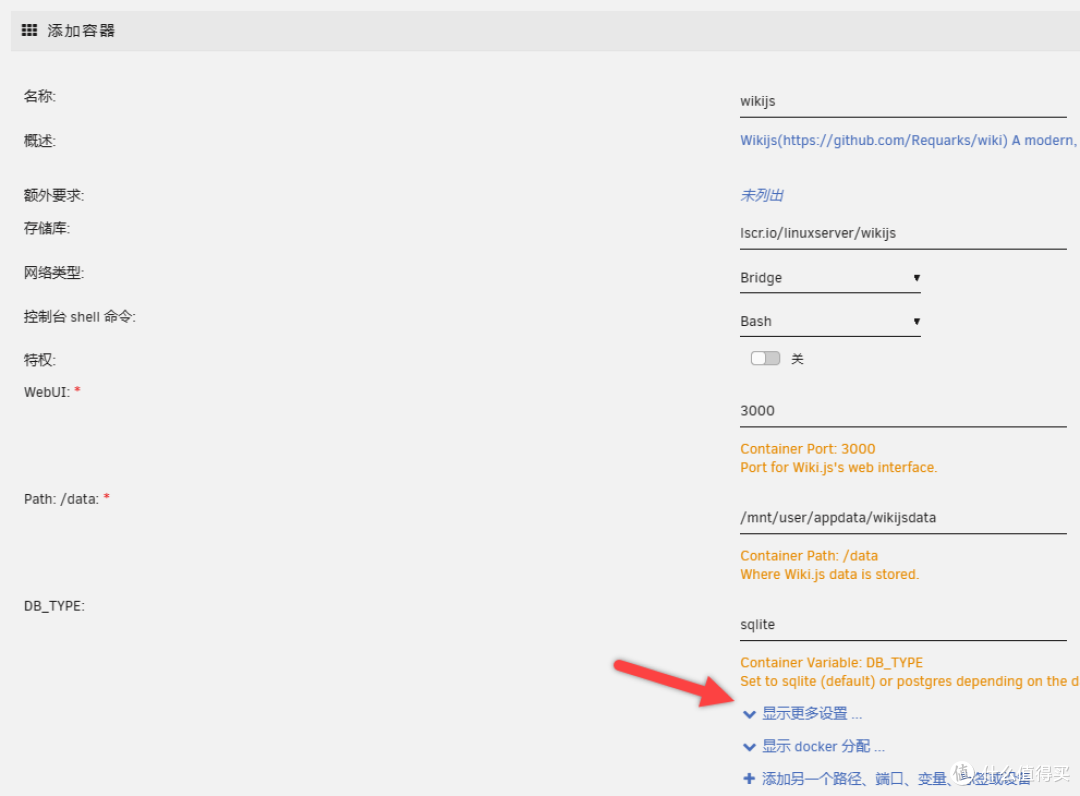
Task: Click the Container Path: /data text
Action: (x=809, y=556)
